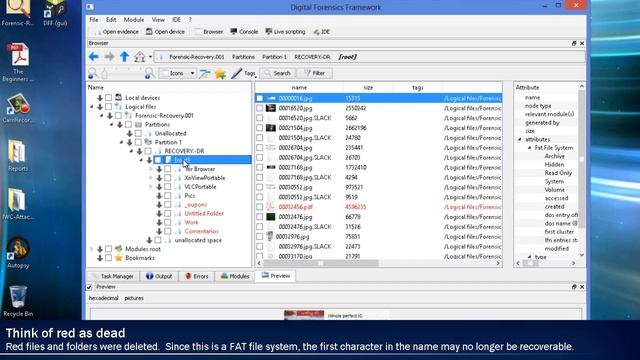Open the Console from the toolbar
Image resolution: width=640 pixels, height=360 pixels.
(x=244, y=32)
